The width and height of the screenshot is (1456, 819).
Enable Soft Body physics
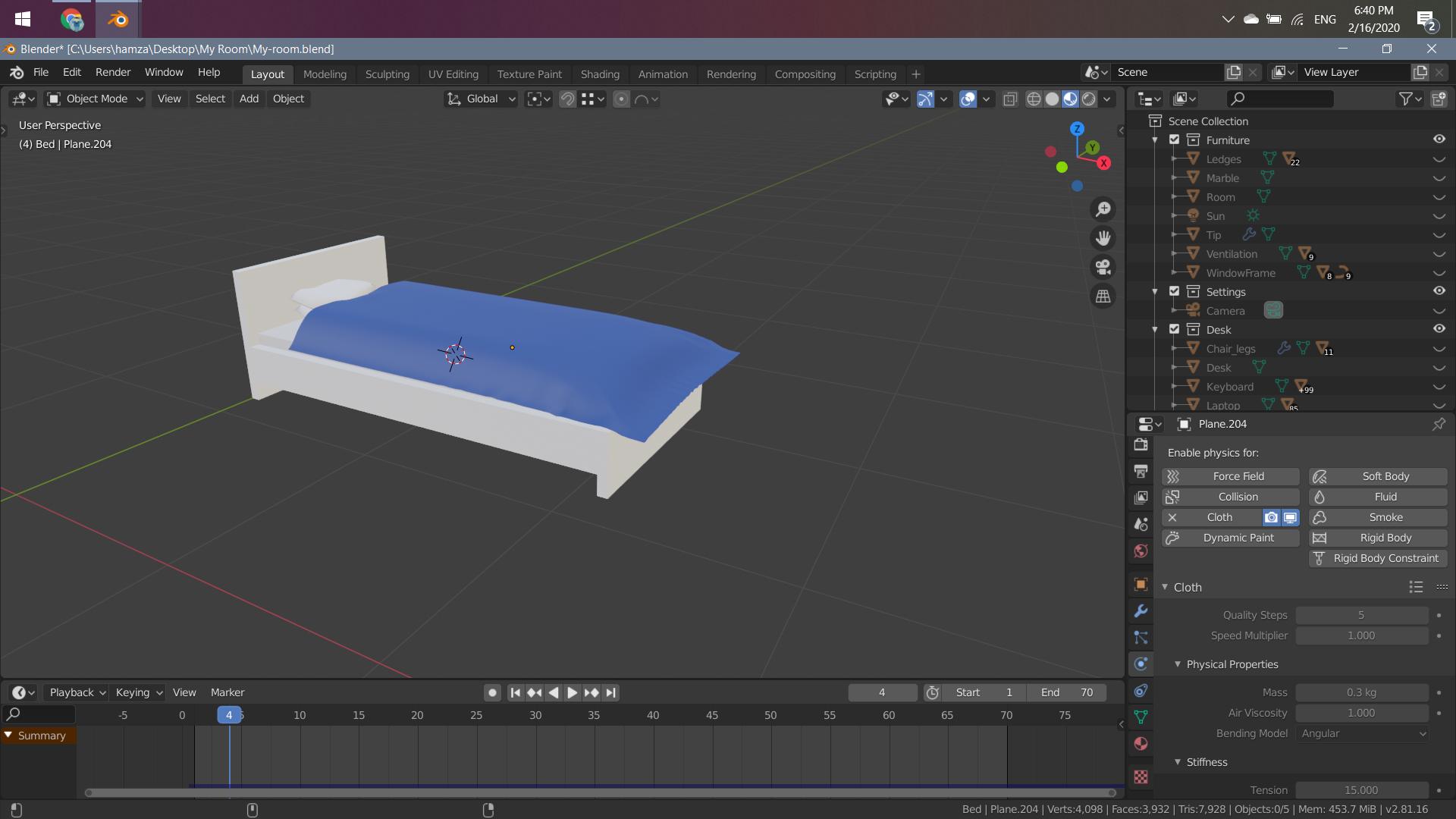[1378, 476]
